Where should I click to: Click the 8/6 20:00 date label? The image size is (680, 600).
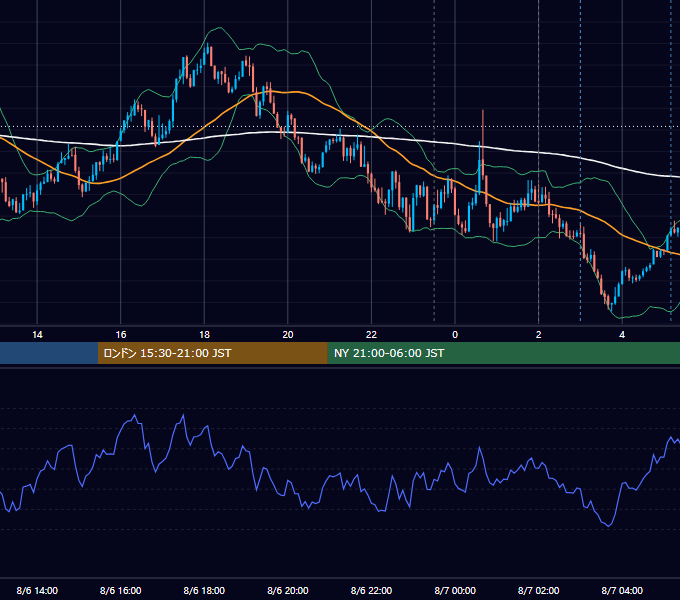288,590
